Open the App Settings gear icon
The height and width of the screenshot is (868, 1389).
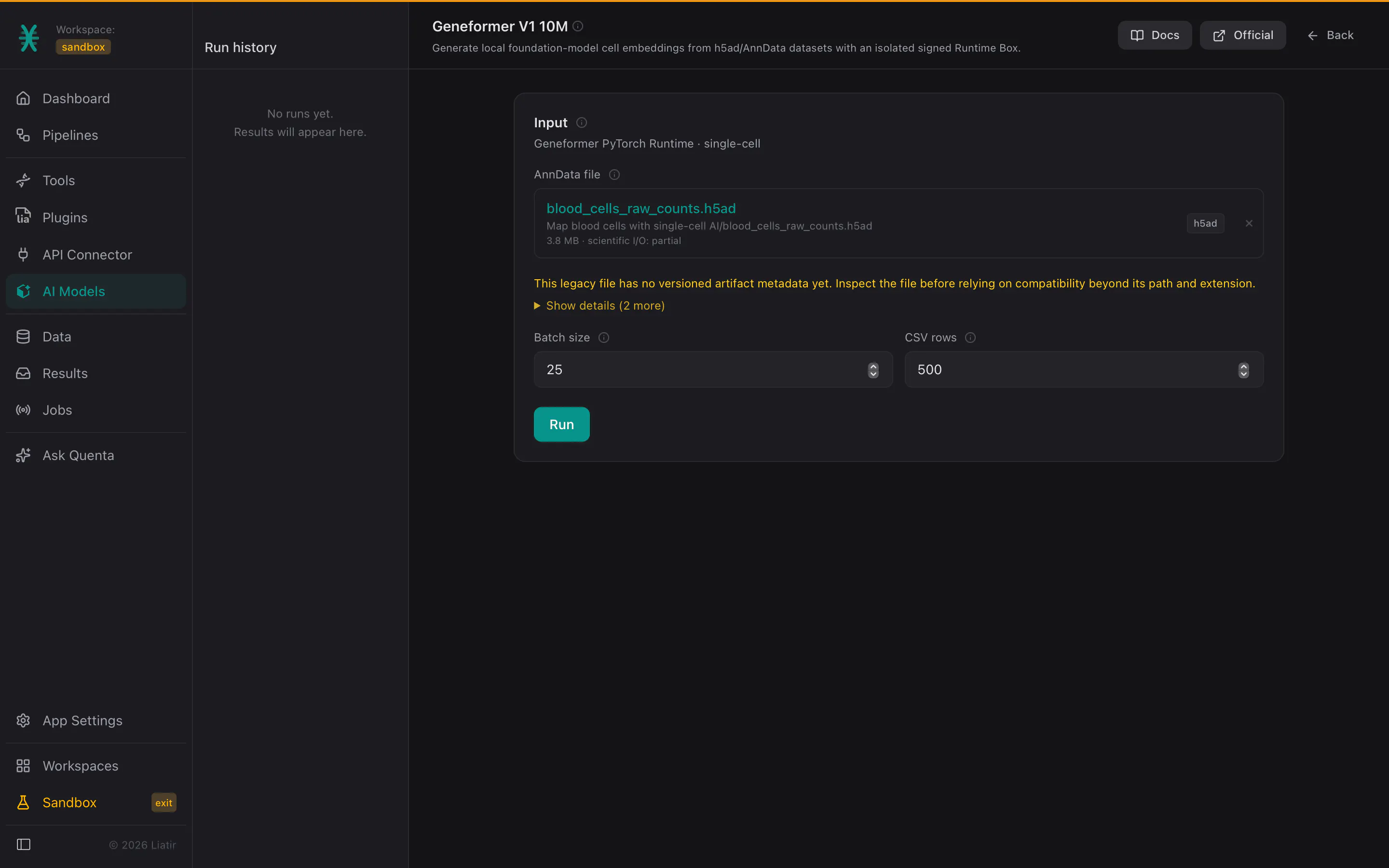(23, 720)
